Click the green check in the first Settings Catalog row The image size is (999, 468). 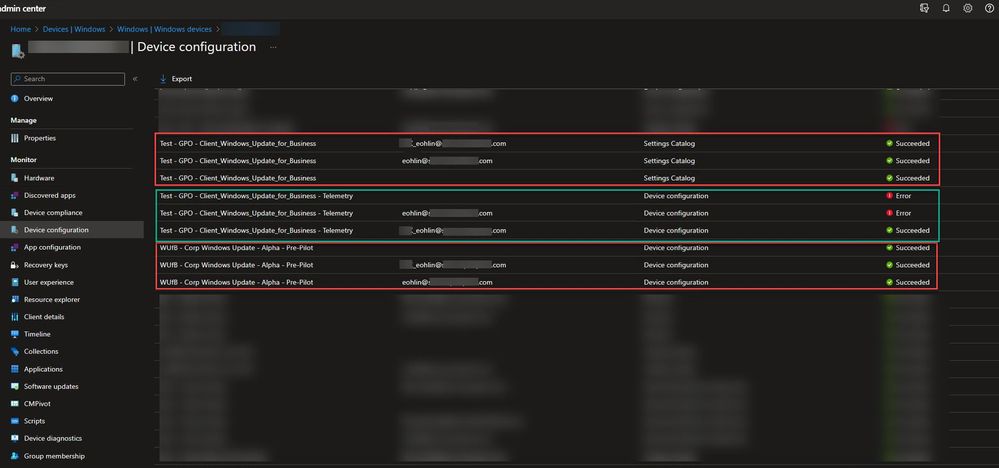(889, 143)
